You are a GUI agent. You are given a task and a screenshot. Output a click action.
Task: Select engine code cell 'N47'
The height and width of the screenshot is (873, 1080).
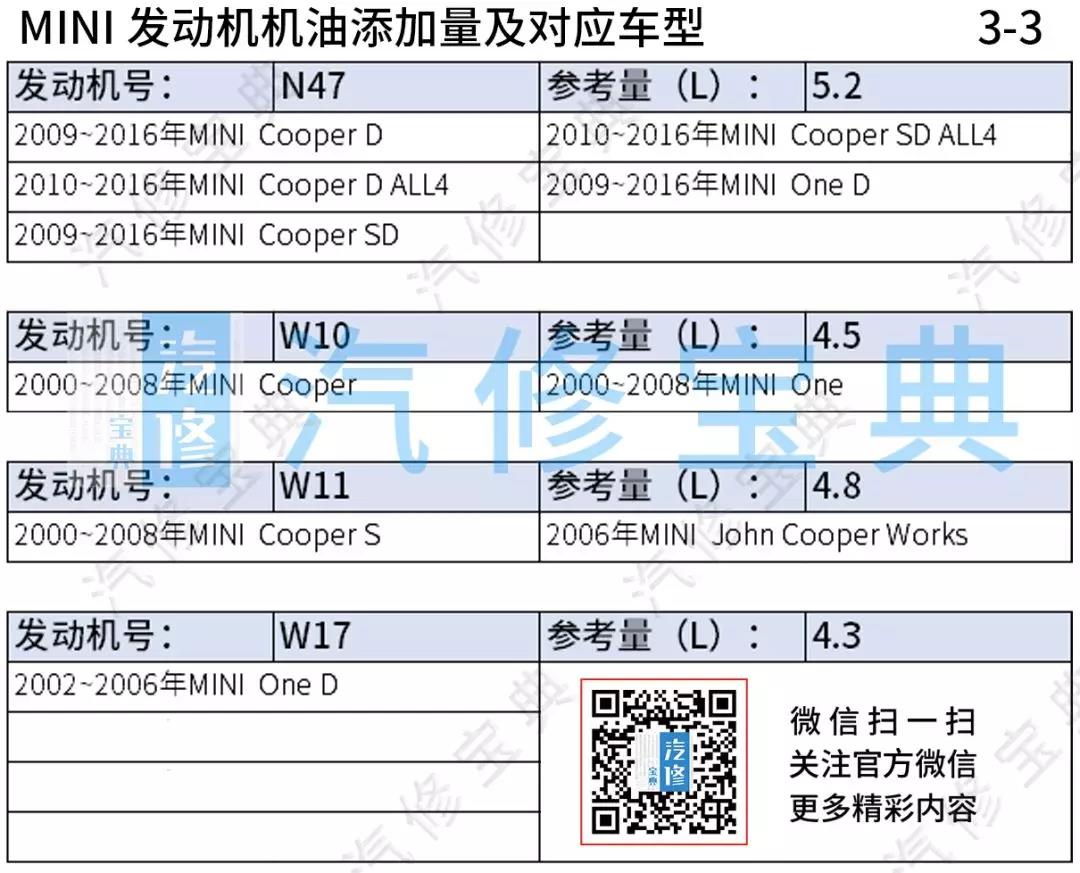coord(406,87)
